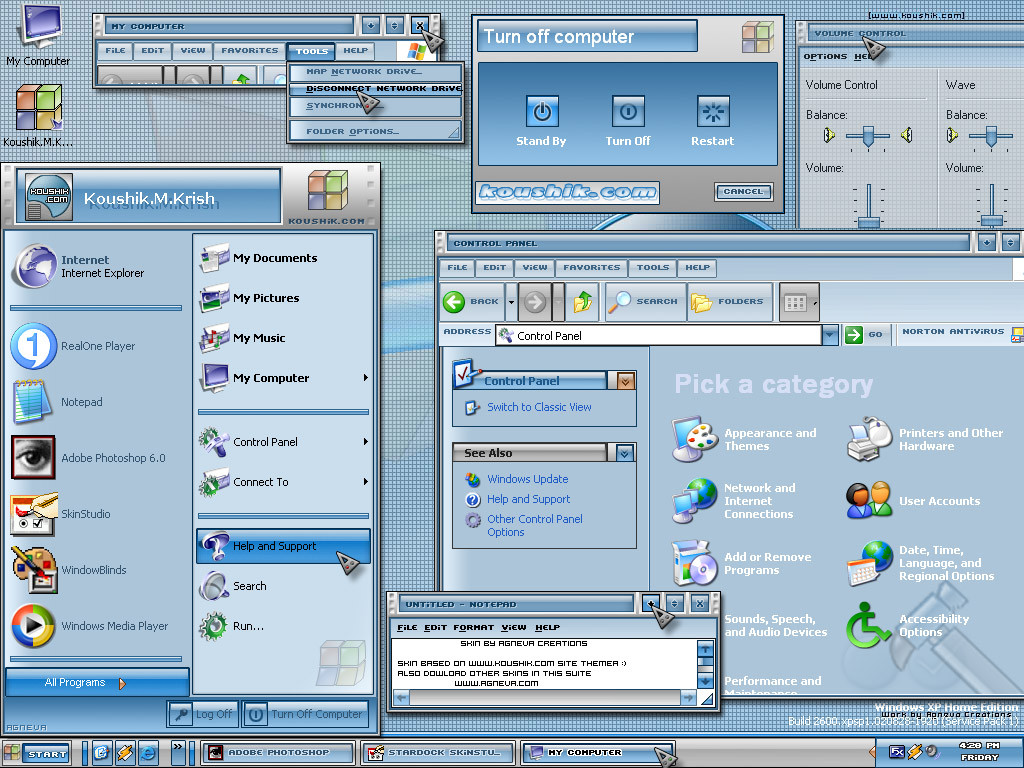Launch Windows Media Player from Start menu

coord(90,626)
